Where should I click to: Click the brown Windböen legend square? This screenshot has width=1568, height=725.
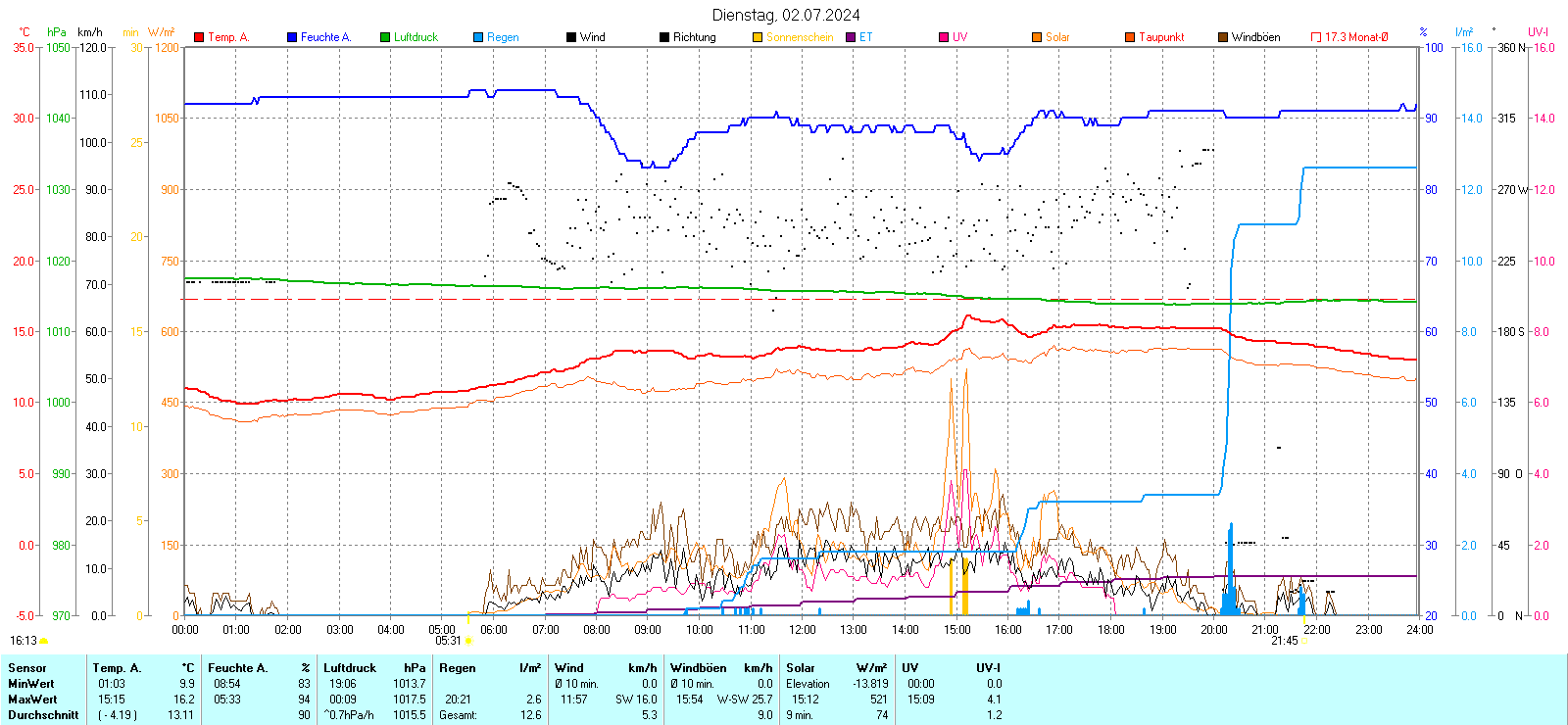(x=1223, y=37)
